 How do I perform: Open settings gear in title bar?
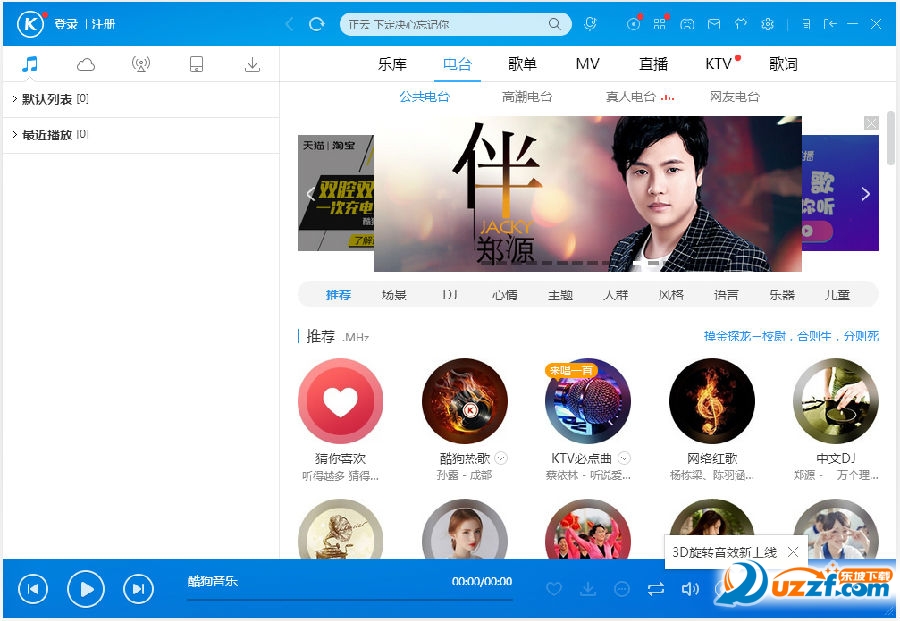[x=767, y=24]
